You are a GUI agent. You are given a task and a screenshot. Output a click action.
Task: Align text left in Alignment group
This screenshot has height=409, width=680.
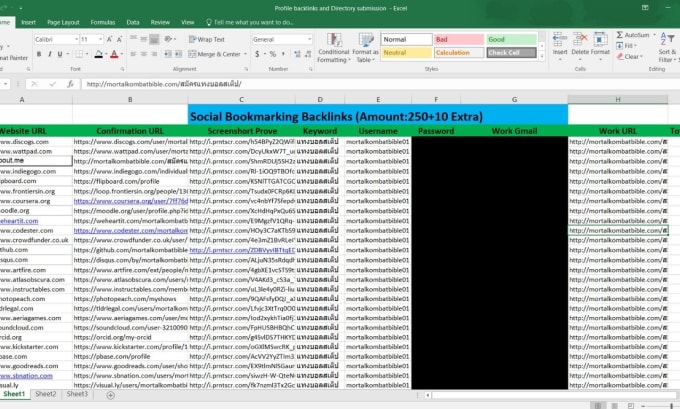click(x=133, y=54)
